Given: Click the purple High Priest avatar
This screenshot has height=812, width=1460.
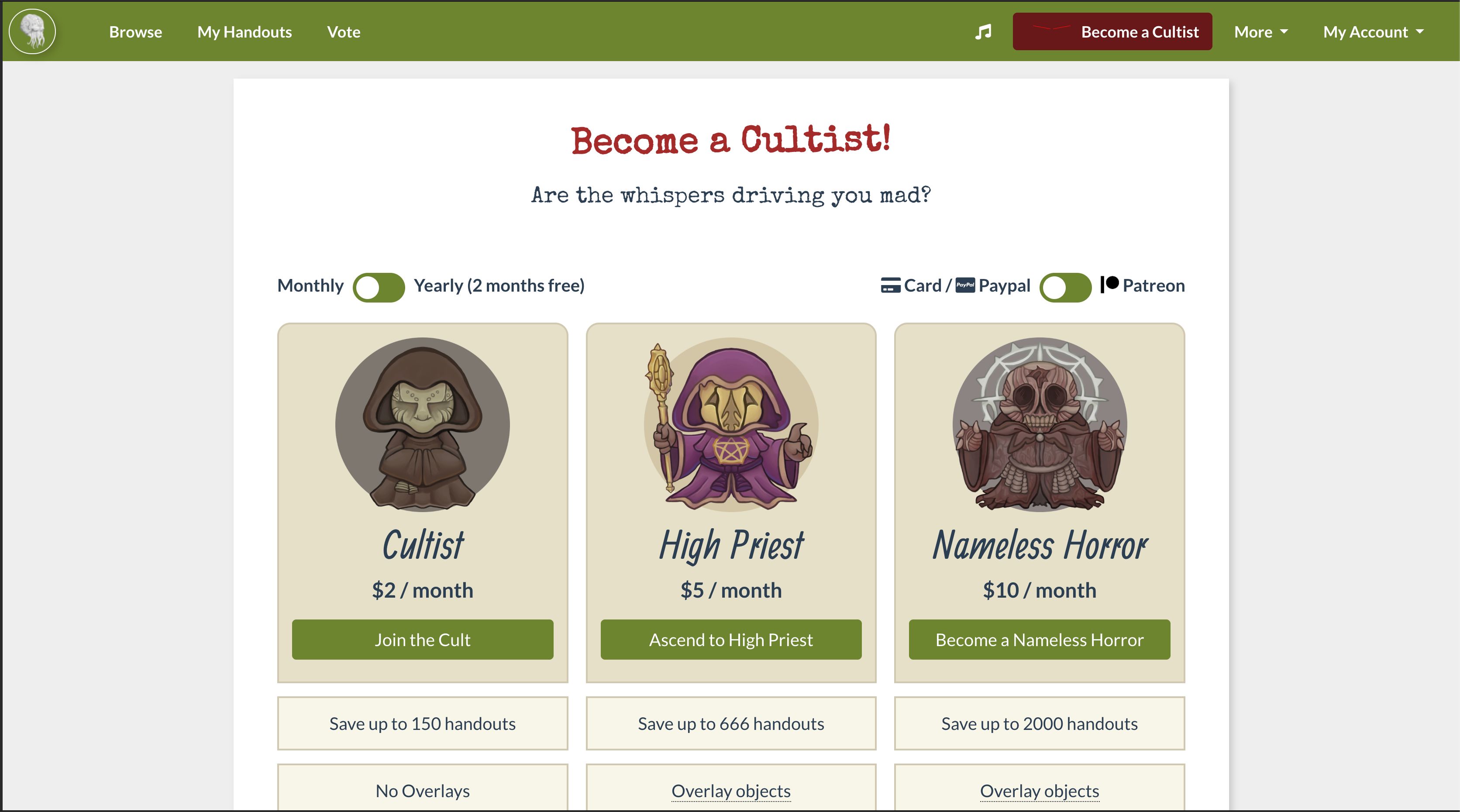Looking at the screenshot, I should click(x=730, y=424).
